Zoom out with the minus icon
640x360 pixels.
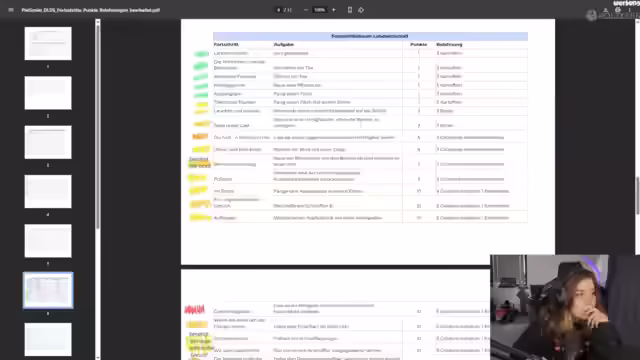pyautogui.click(x=306, y=10)
